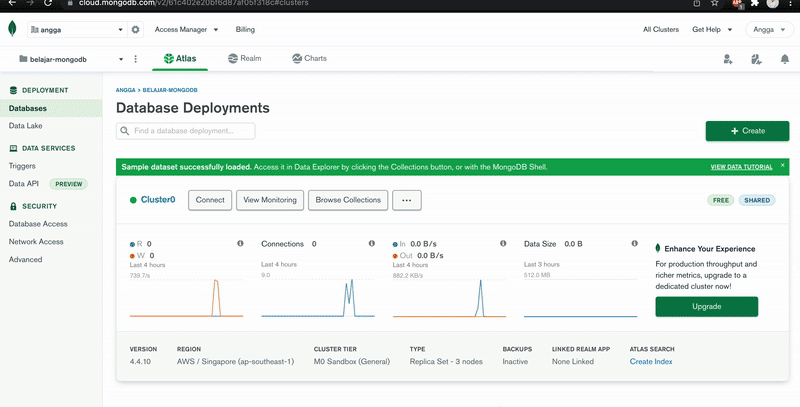800x407 pixels.
Task: Open project options three-dot menu
Action: coord(136,59)
